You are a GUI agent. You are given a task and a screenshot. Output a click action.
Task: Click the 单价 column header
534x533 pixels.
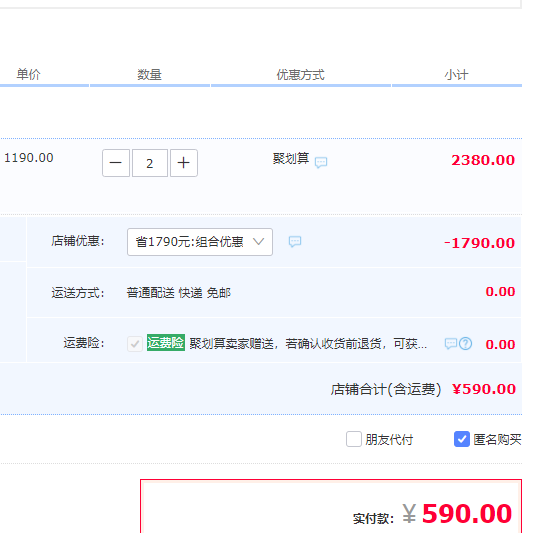pyautogui.click(x=29, y=74)
